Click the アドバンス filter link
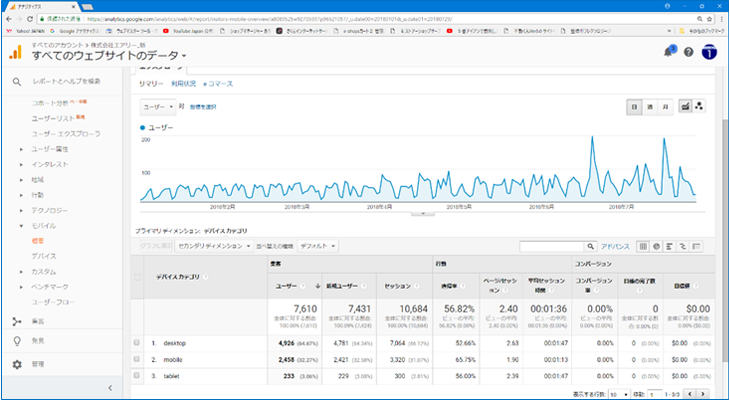Viewport: 730px width, 400px height. 615,246
